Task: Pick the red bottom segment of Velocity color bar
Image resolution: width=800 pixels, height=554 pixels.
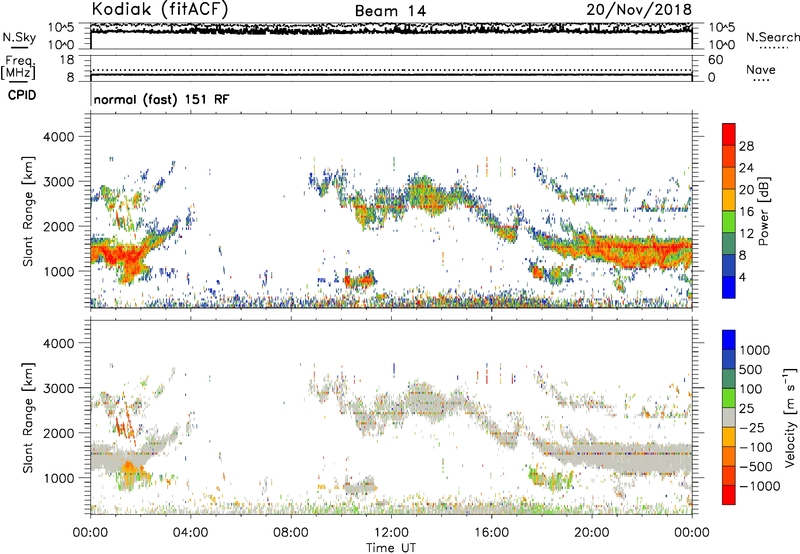Action: [729, 495]
